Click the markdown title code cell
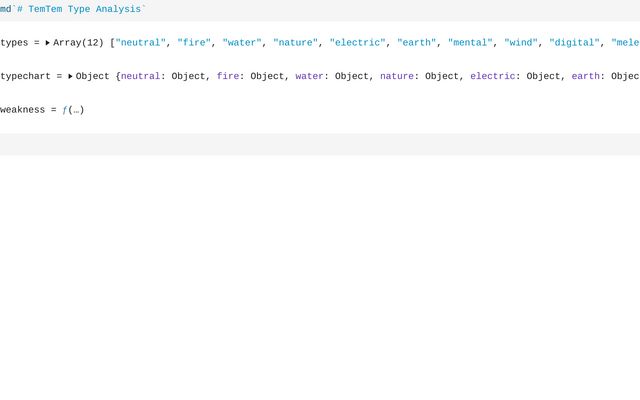The width and height of the screenshot is (640, 400). click(320, 10)
